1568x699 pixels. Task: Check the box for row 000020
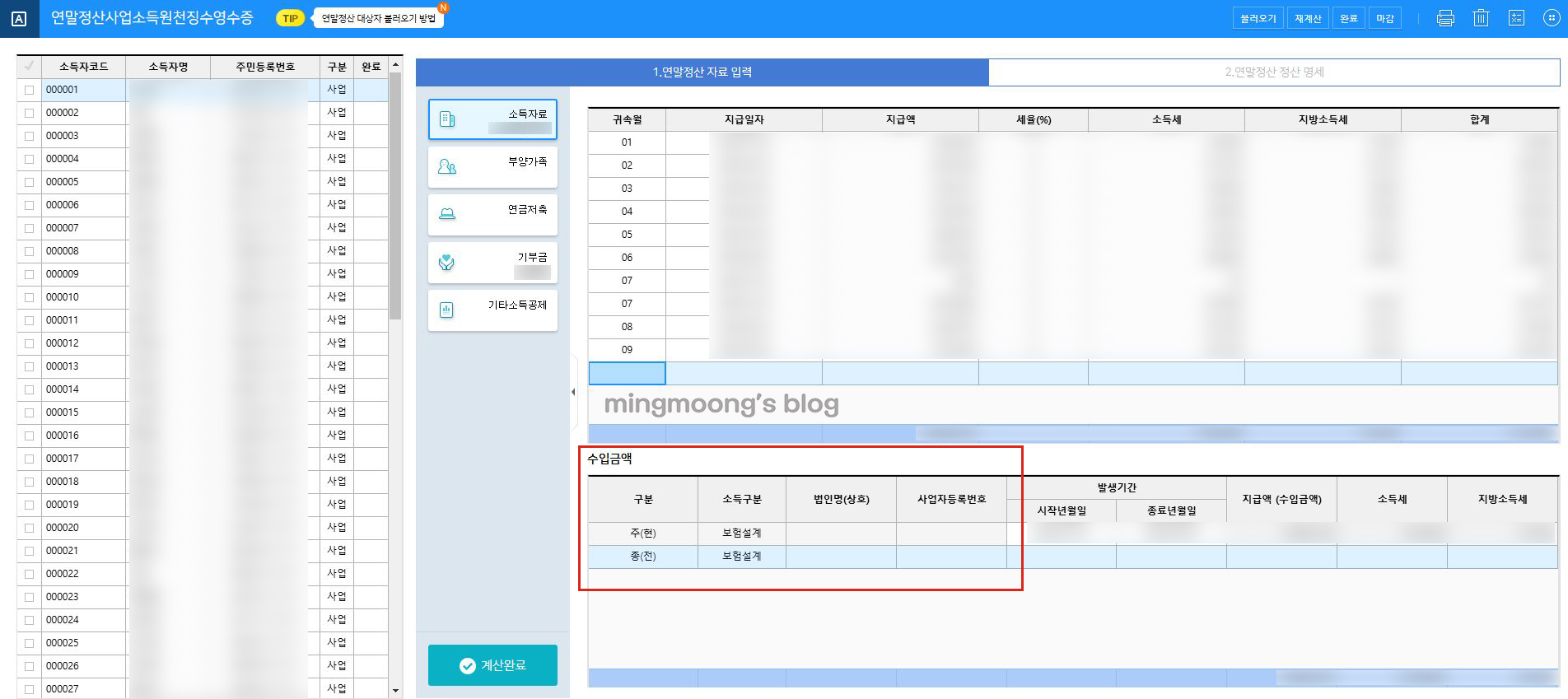(x=30, y=528)
